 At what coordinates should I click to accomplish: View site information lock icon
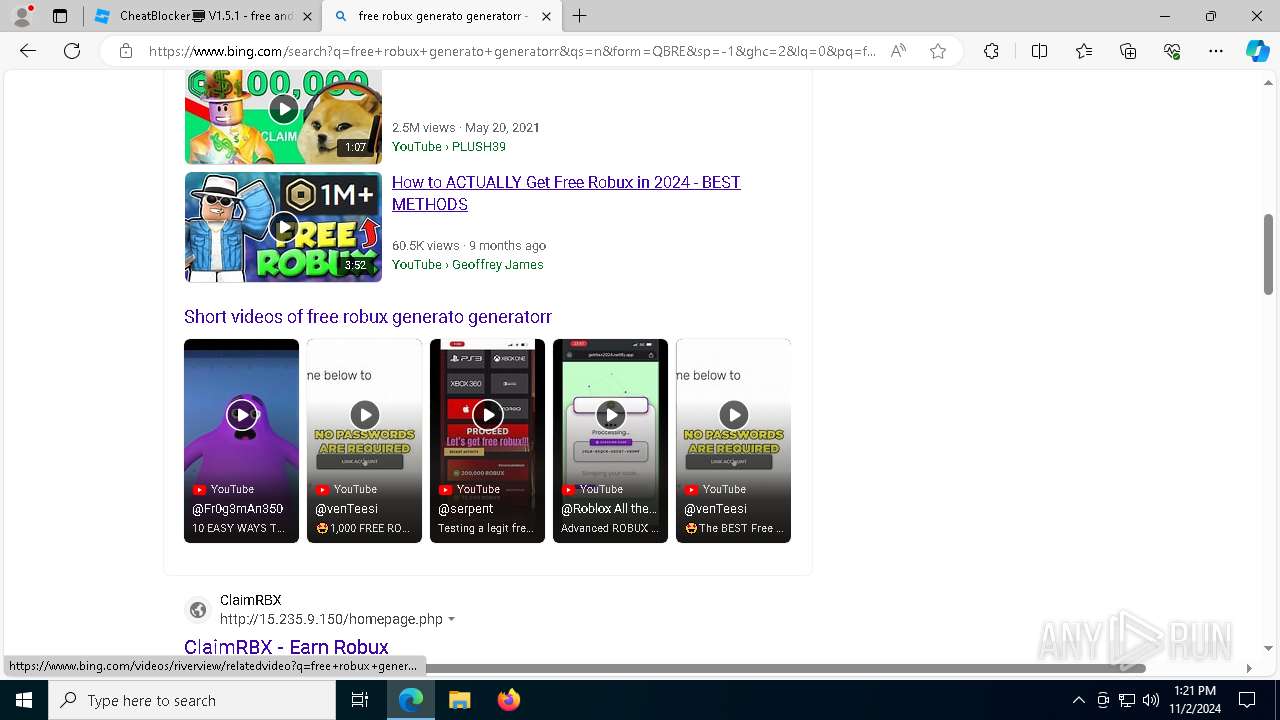point(126,51)
